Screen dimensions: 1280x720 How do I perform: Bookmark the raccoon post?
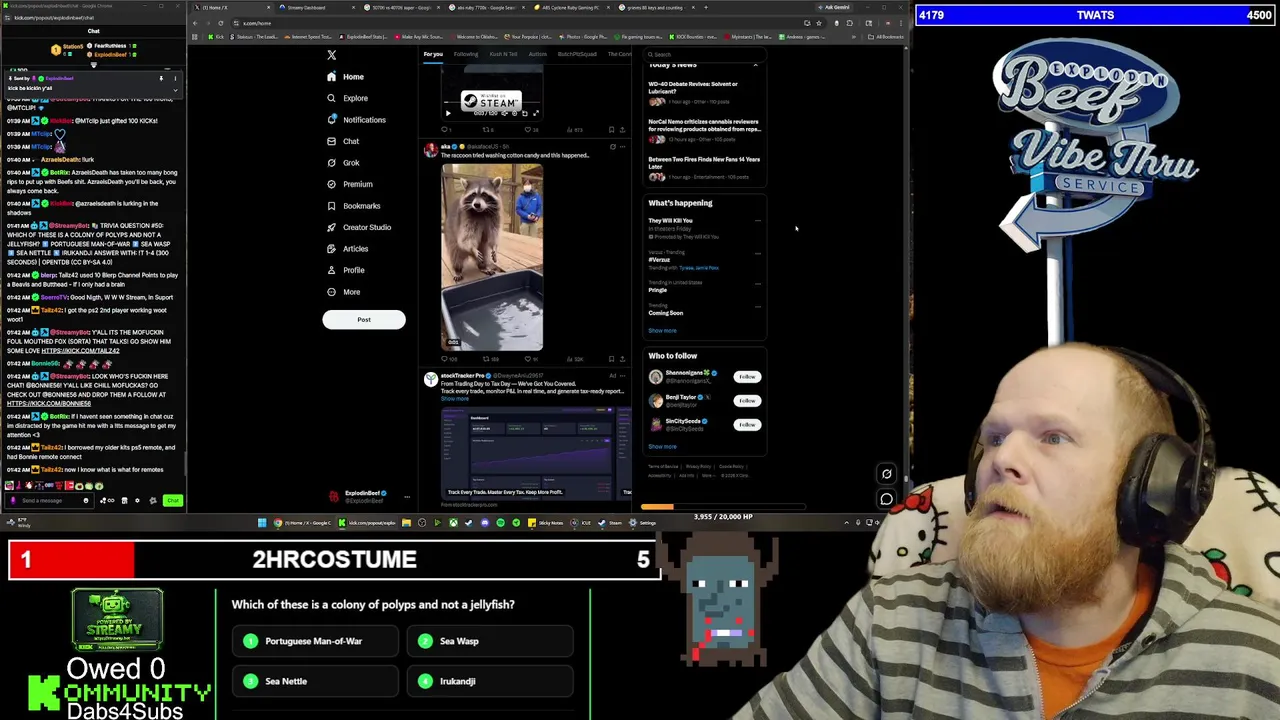coord(611,359)
